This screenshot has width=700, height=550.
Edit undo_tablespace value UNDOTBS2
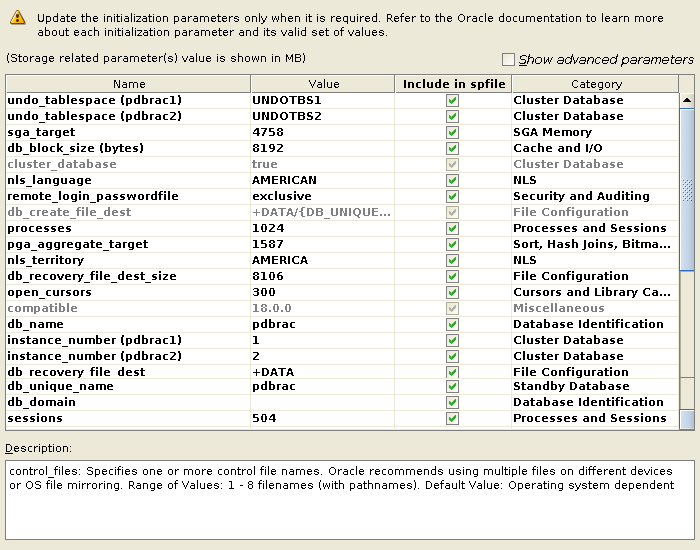point(323,117)
